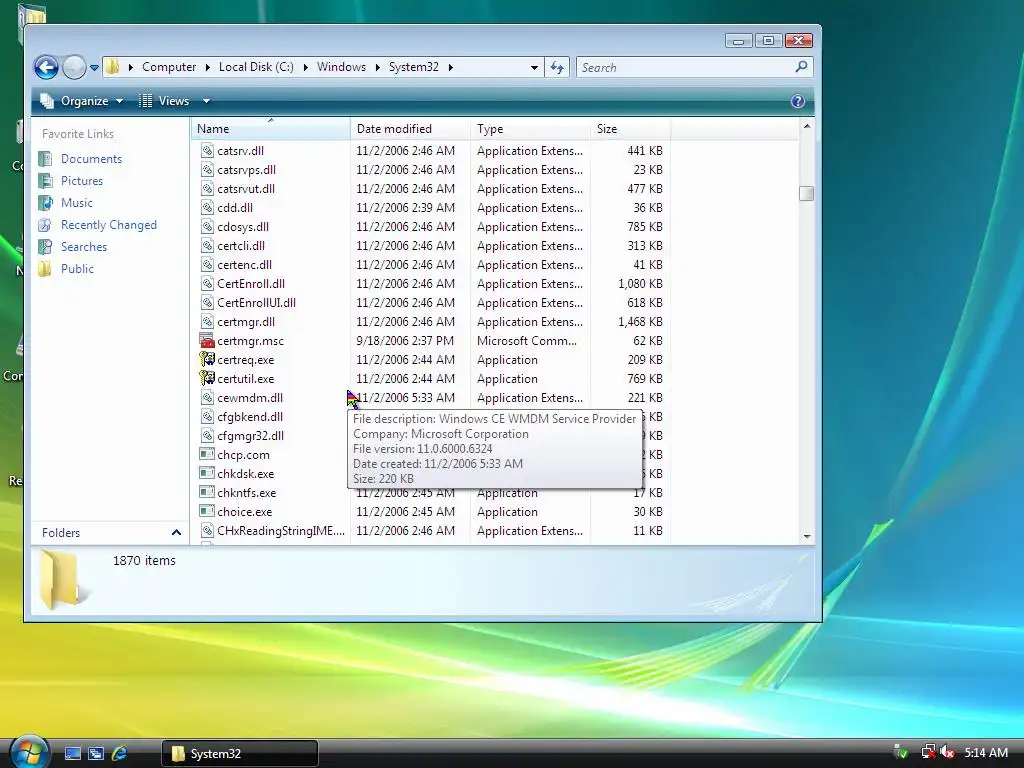The image size is (1024, 768).
Task: Select the cewmdm.dll file icon
Action: click(x=207, y=397)
